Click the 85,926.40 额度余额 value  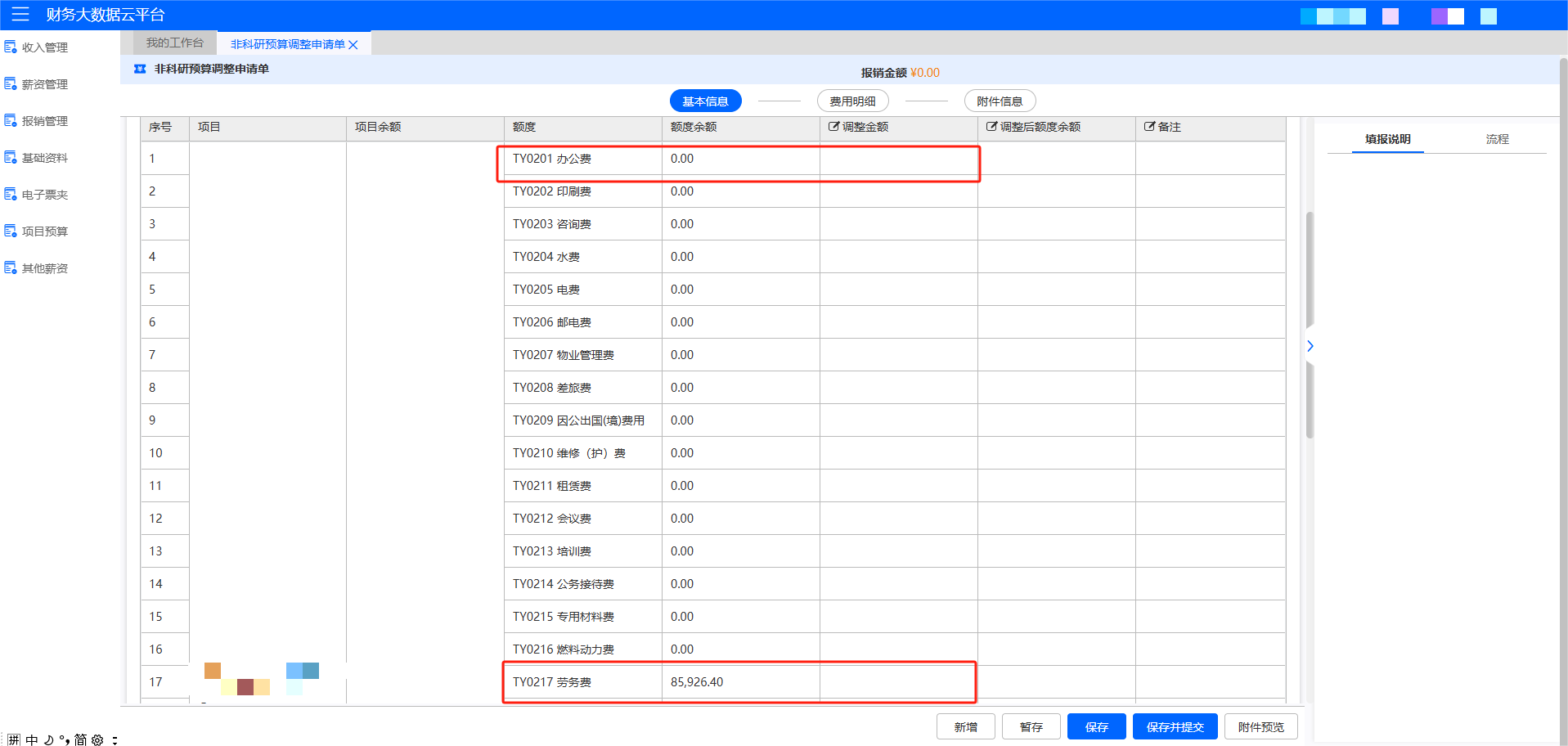click(697, 682)
